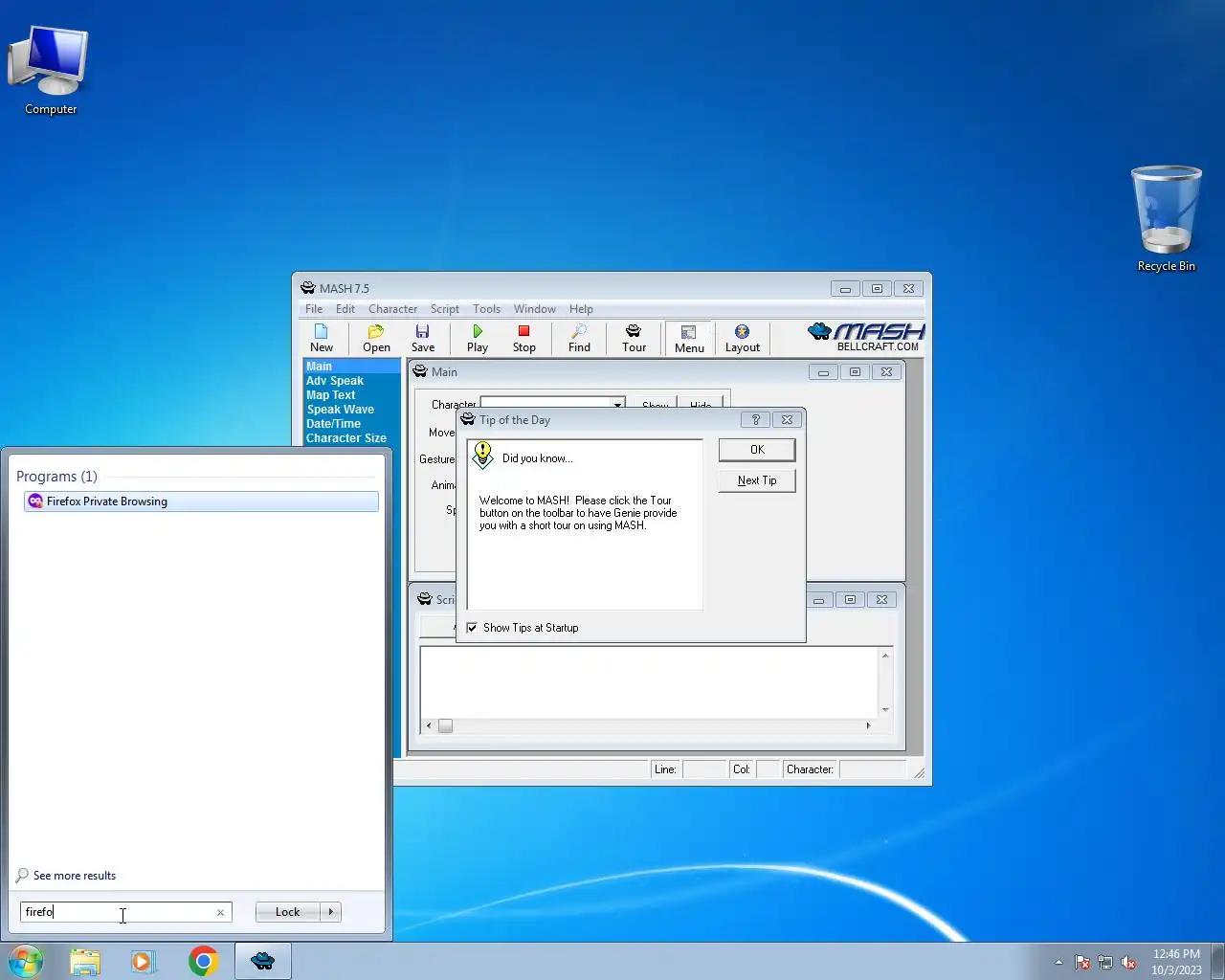Select Speak Wave in the side list
This screenshot has height=980, width=1225.
coord(351,410)
